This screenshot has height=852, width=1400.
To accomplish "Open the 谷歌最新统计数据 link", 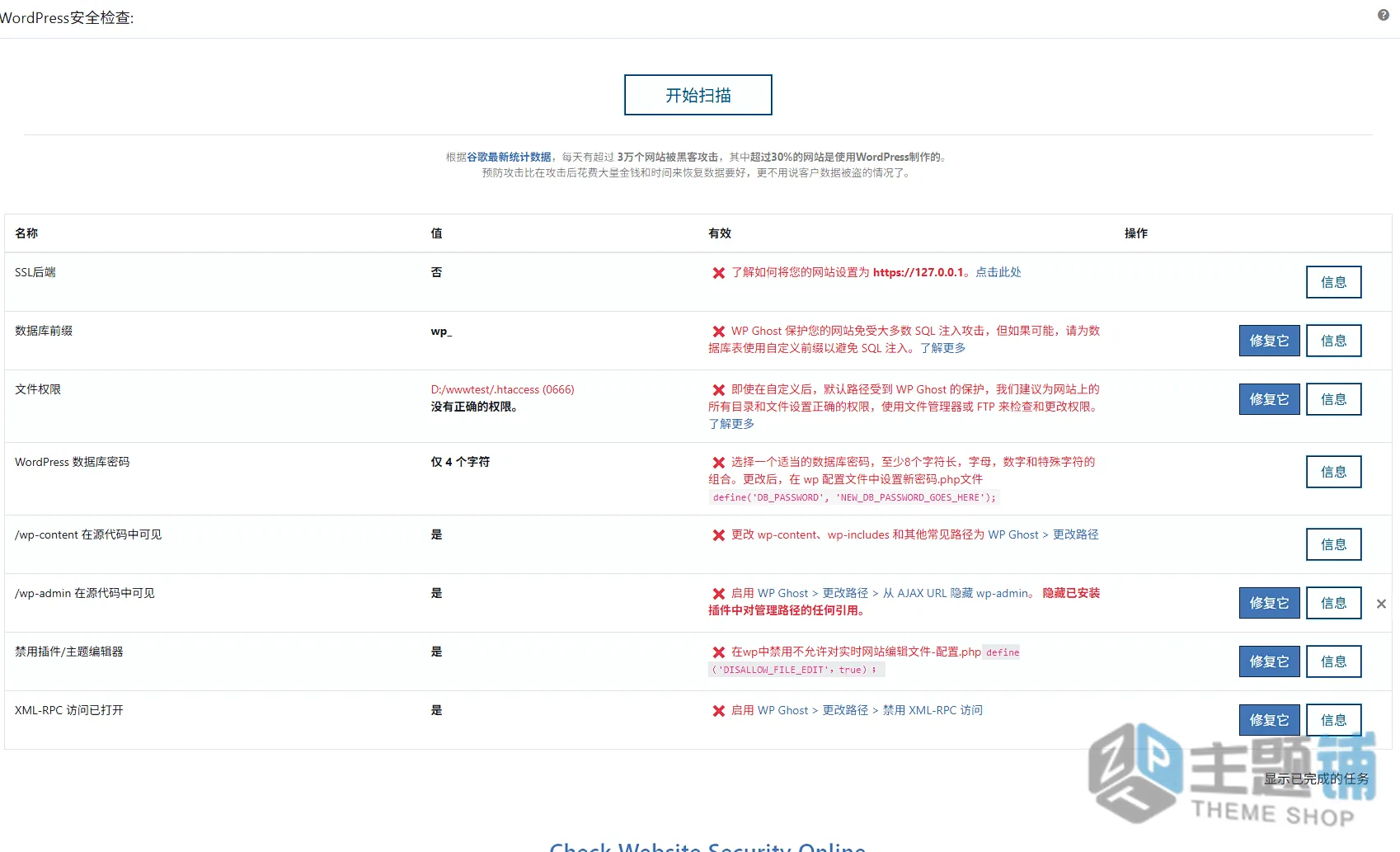I will (509, 157).
